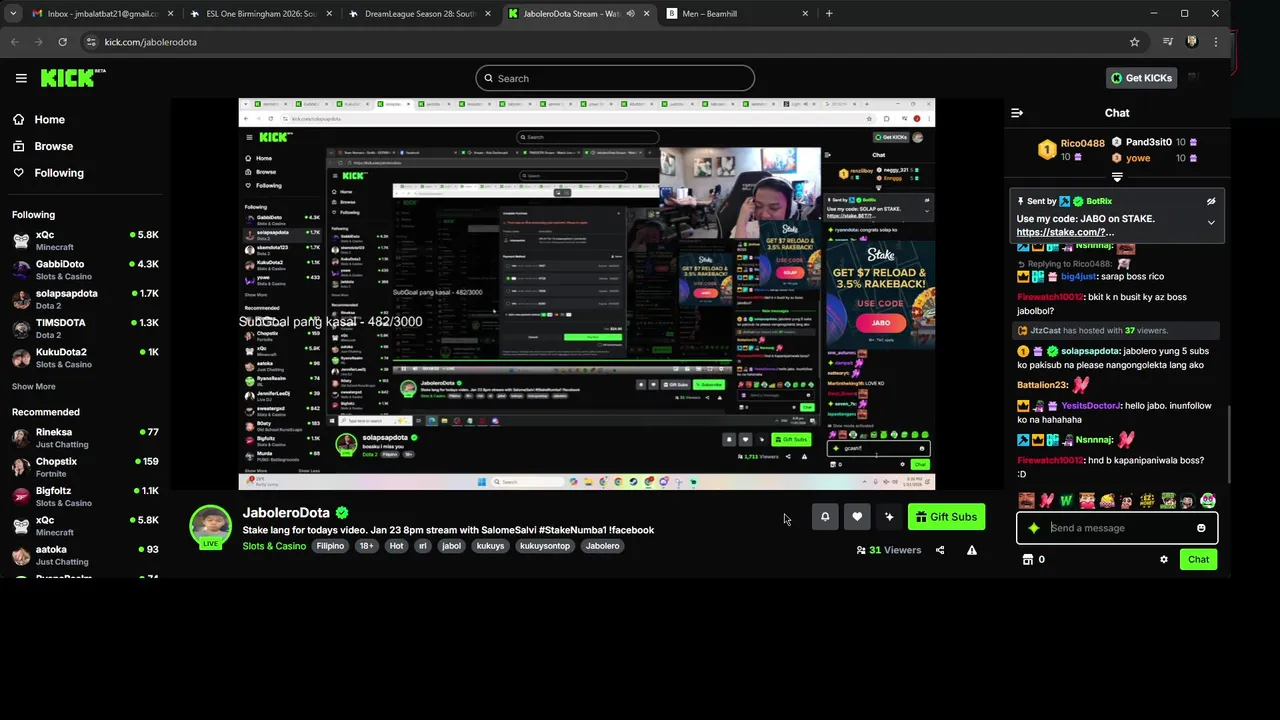The width and height of the screenshot is (1280, 720).
Task: Go back in browser history
Action: pos(14,42)
